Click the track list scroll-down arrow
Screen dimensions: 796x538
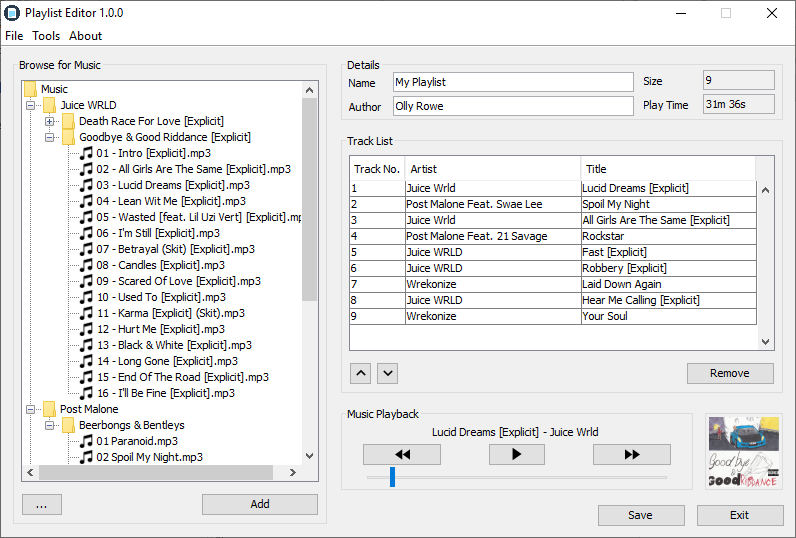[766, 342]
